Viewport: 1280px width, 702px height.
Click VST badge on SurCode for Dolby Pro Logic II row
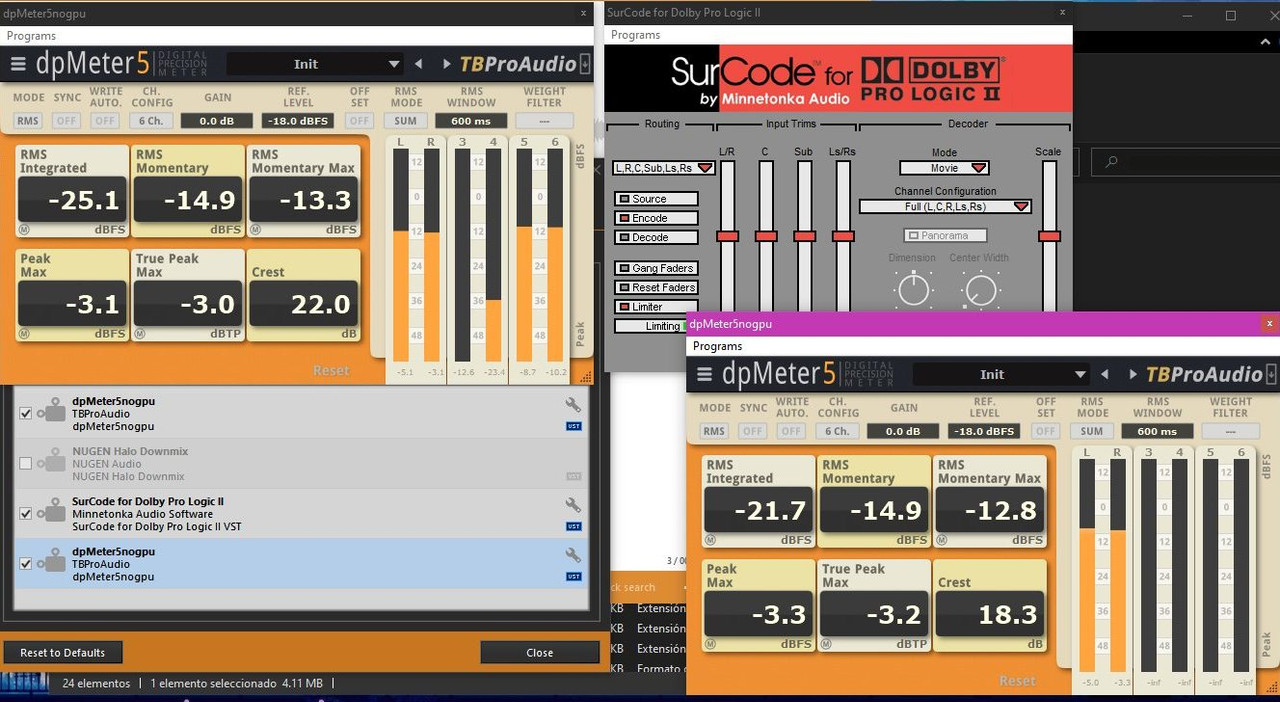coord(573,526)
